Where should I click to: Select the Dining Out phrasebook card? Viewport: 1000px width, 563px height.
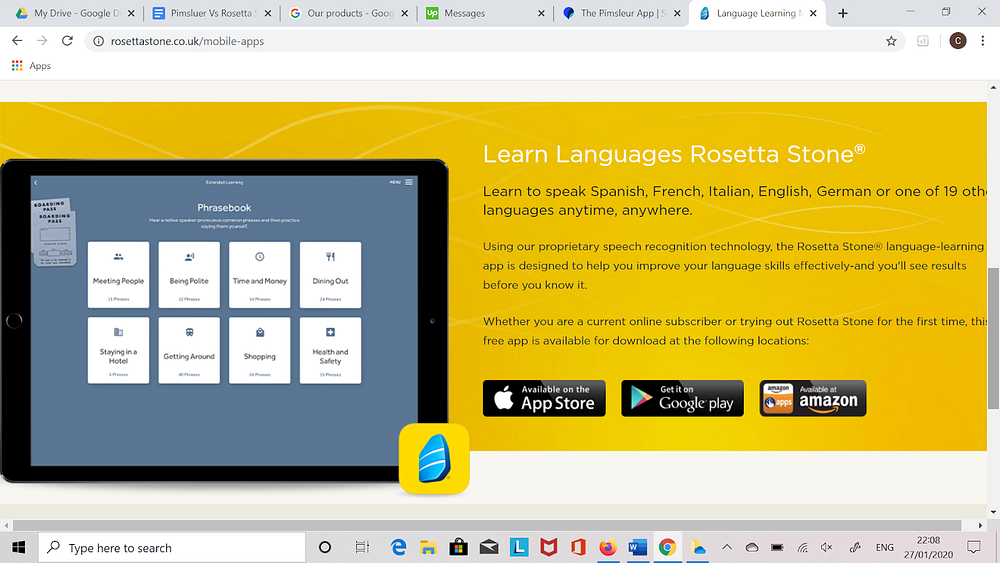pyautogui.click(x=330, y=275)
